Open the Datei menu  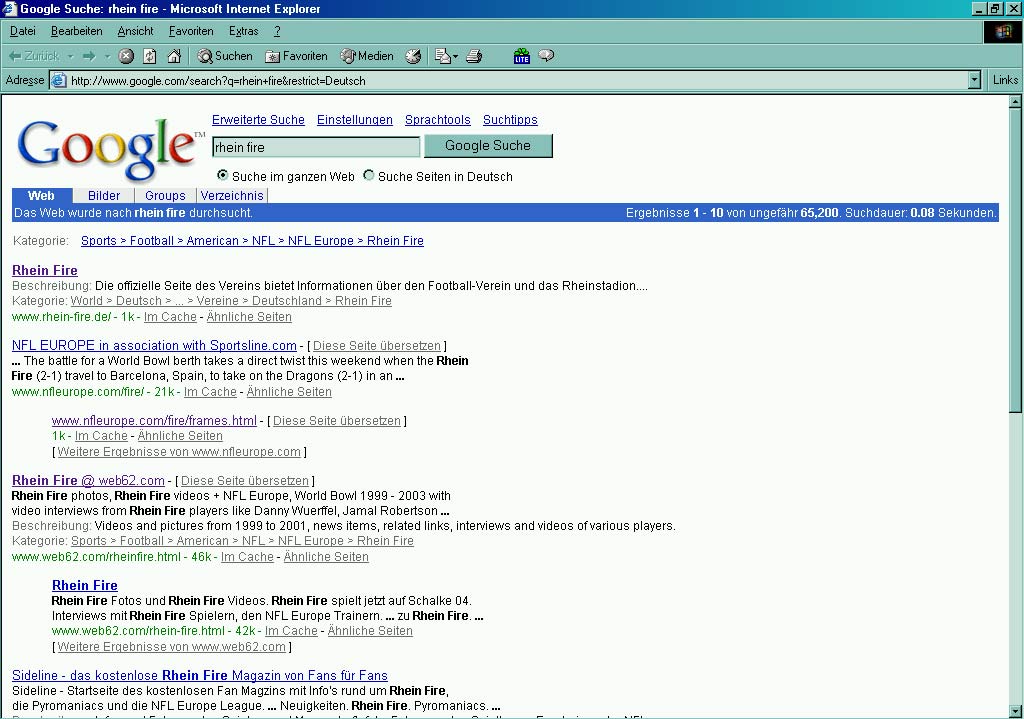pyautogui.click(x=23, y=31)
